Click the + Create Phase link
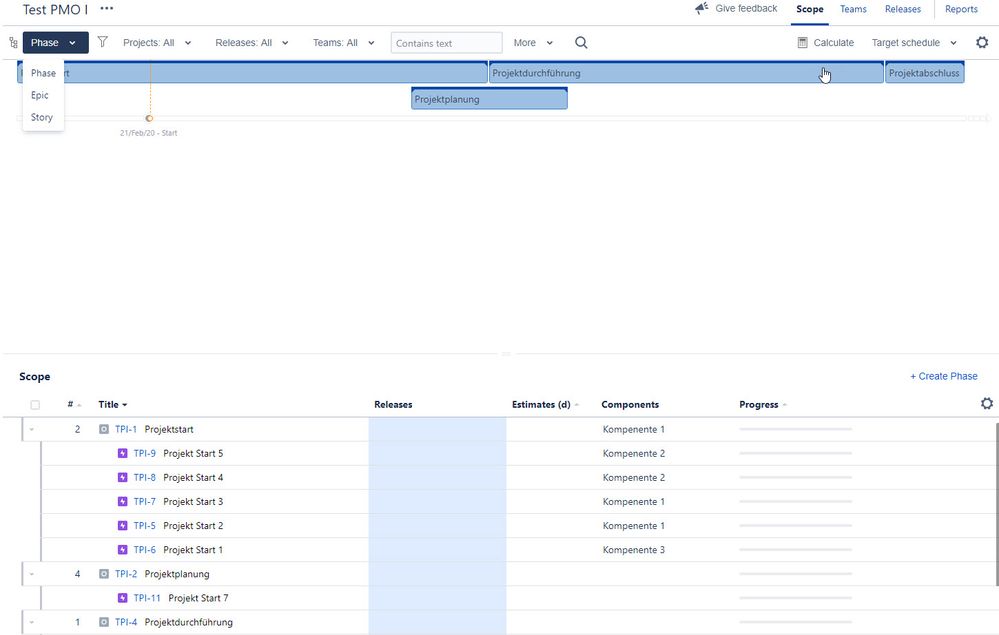This screenshot has height=635, width=999. pyautogui.click(x=944, y=376)
